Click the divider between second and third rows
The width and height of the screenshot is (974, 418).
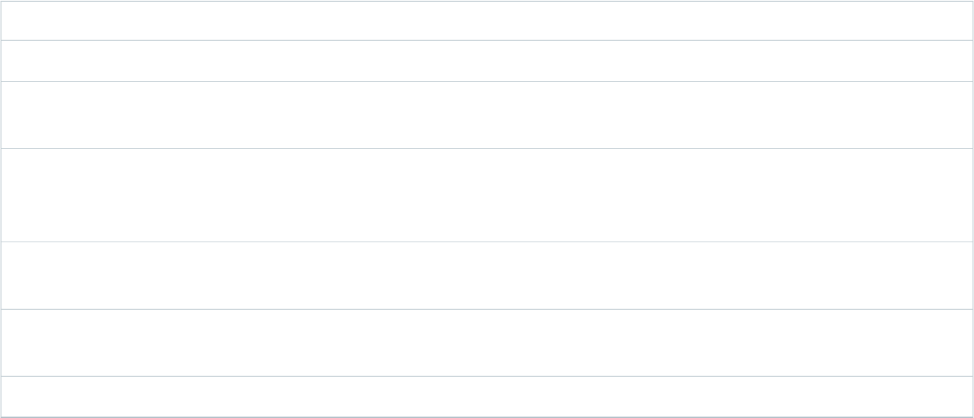point(487,81)
